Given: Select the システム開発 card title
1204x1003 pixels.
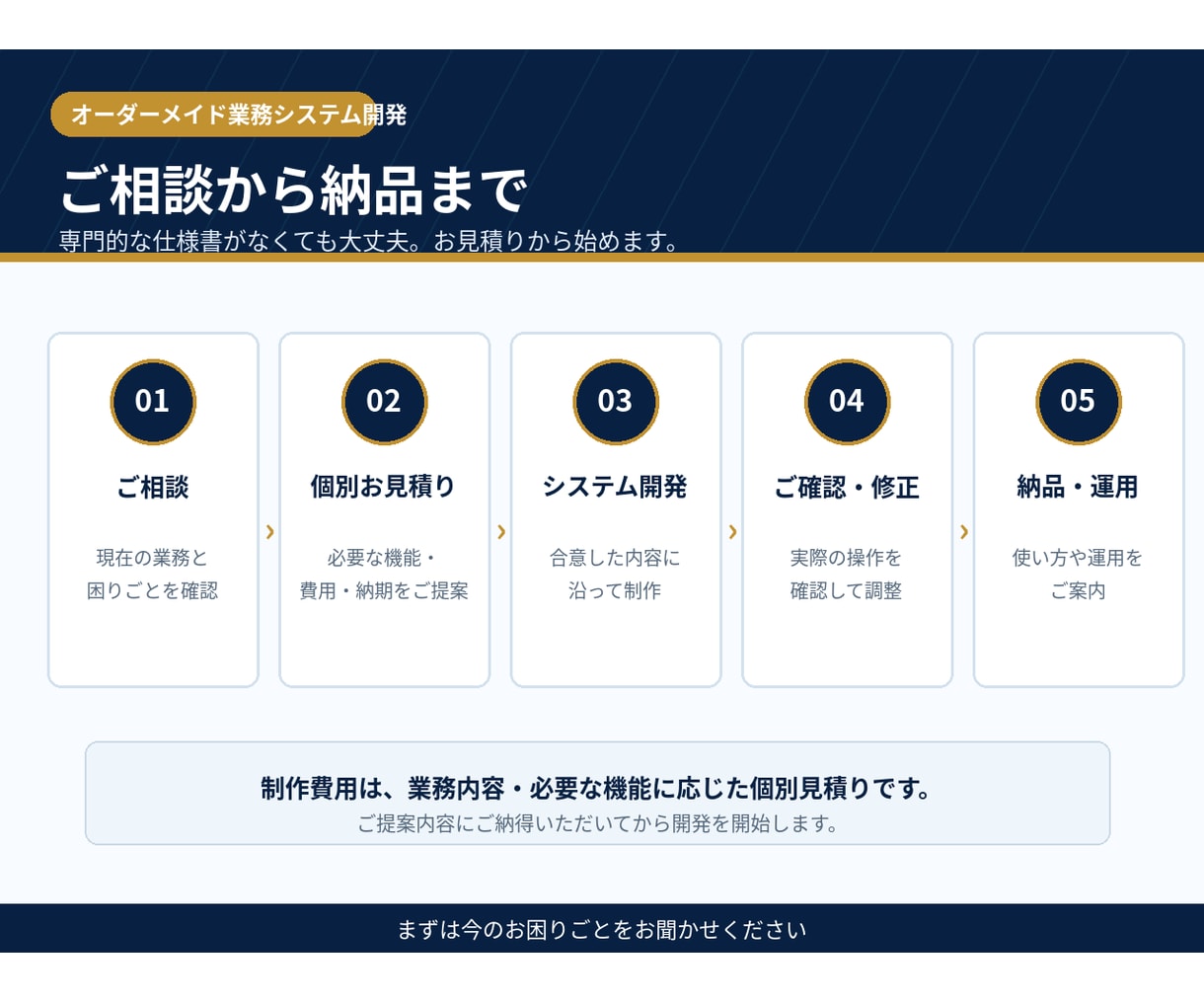Looking at the screenshot, I should [616, 487].
